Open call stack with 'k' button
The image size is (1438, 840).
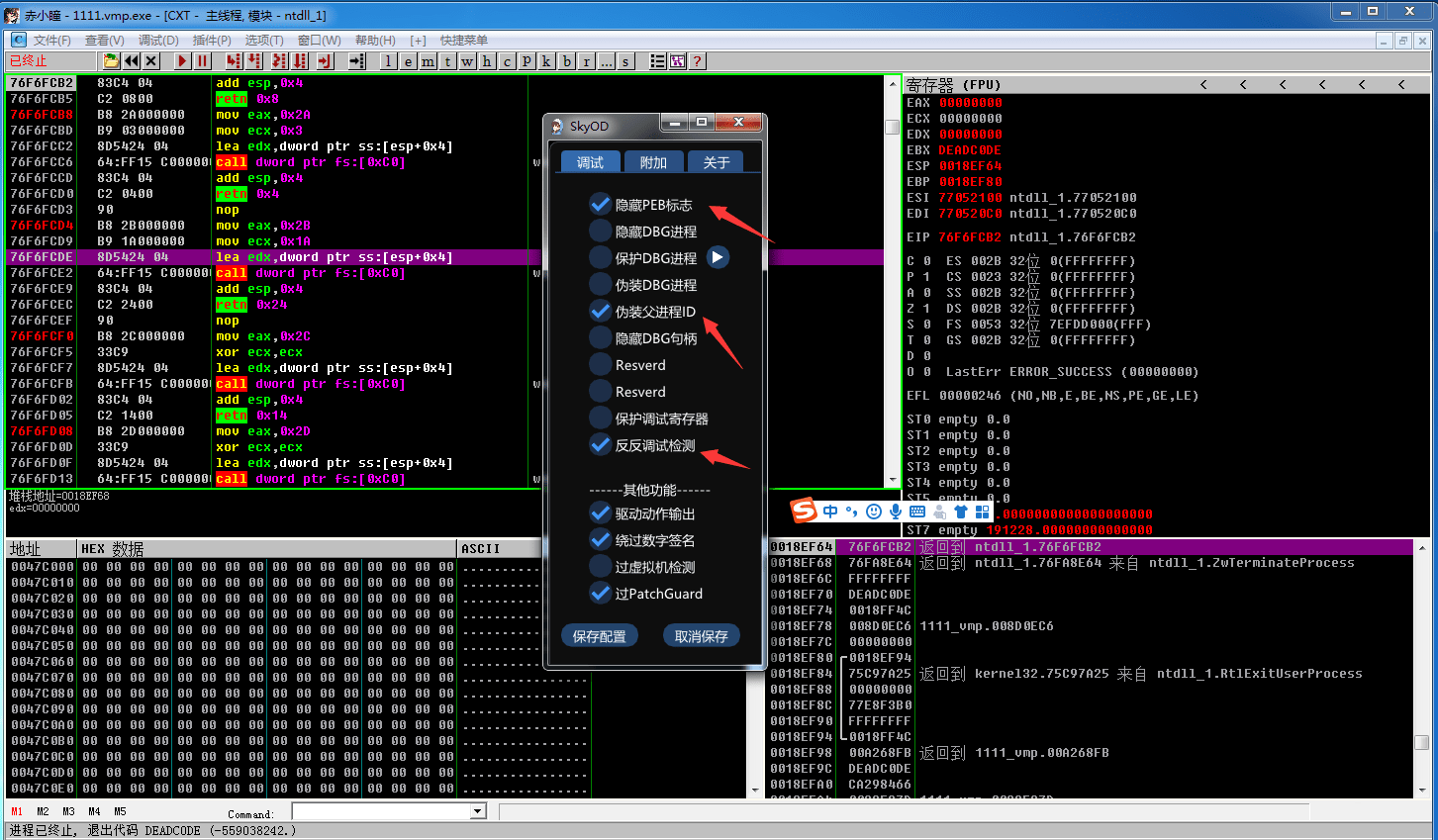pyautogui.click(x=546, y=61)
